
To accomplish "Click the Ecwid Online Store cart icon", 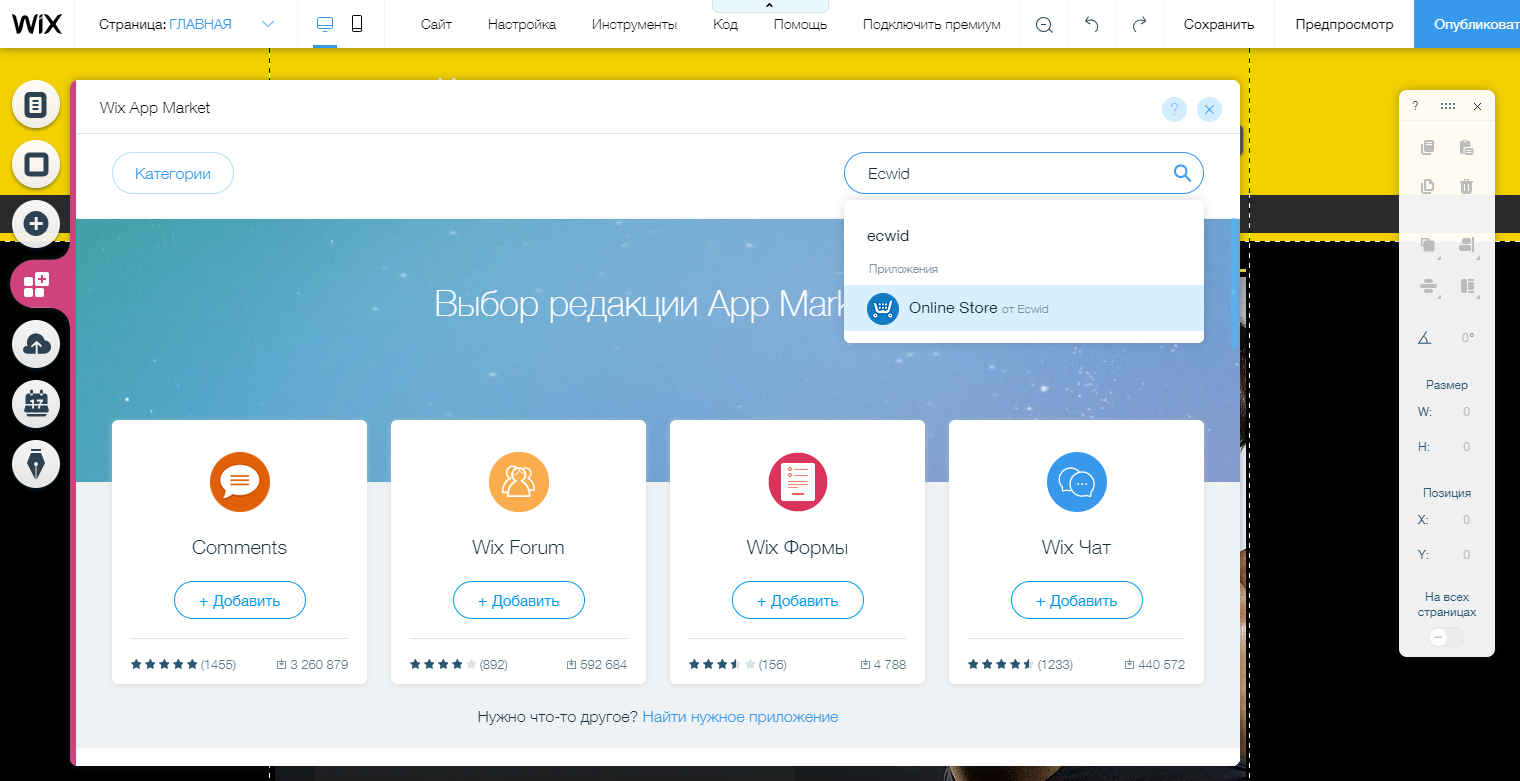I will pyautogui.click(x=883, y=308).
